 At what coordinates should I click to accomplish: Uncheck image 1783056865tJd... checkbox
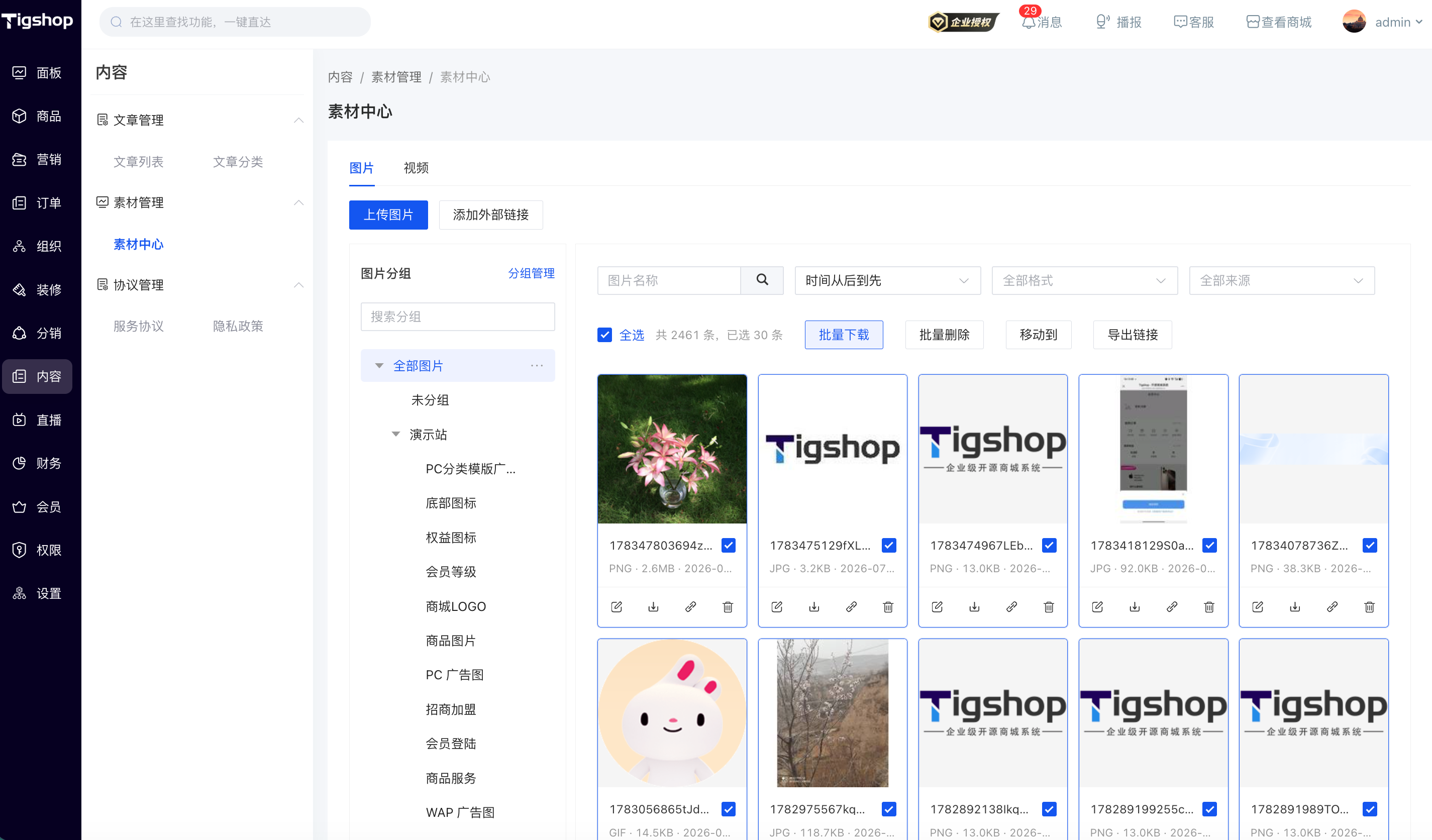(x=729, y=809)
